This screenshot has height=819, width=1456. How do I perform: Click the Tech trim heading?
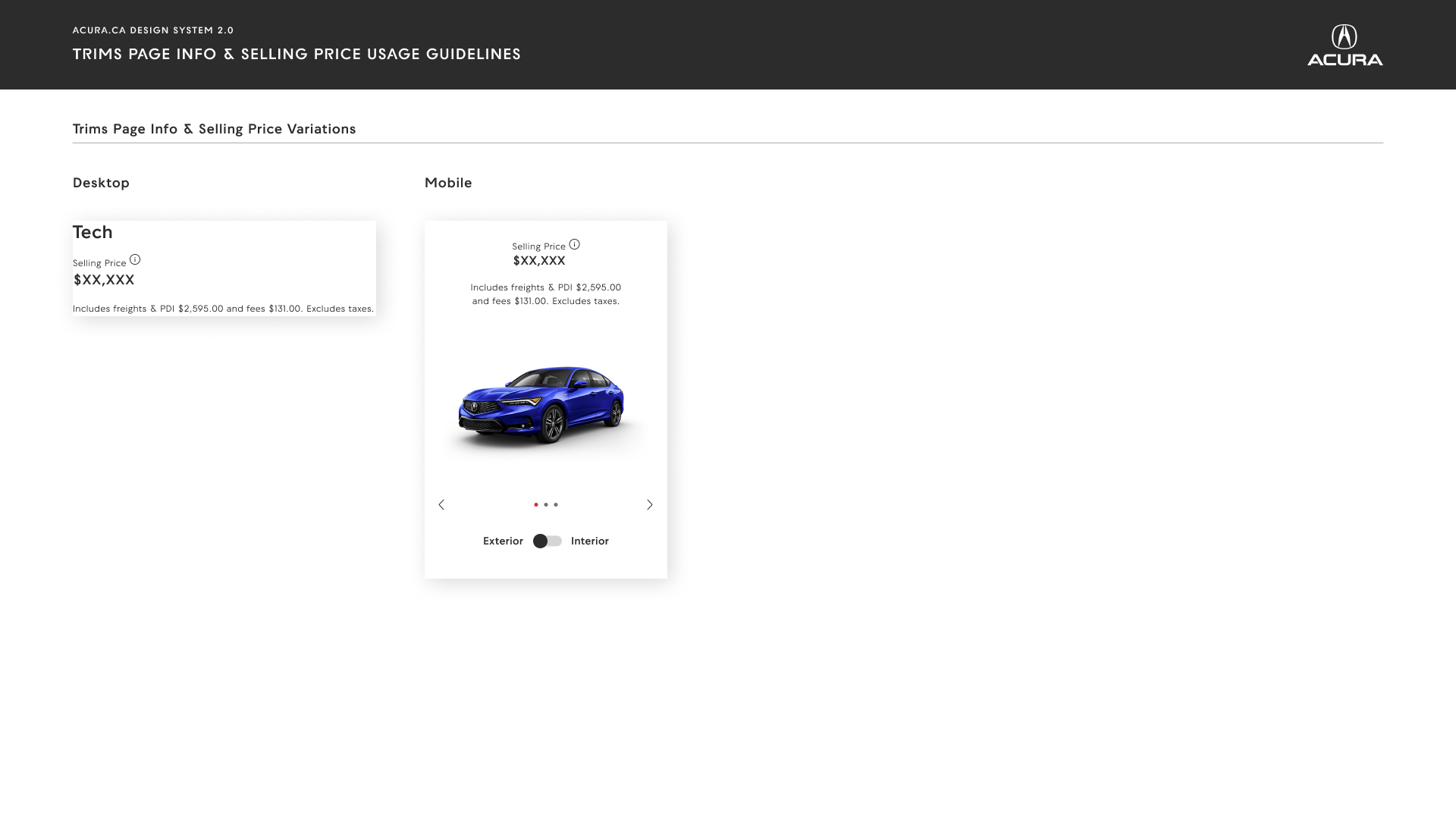coord(93,232)
